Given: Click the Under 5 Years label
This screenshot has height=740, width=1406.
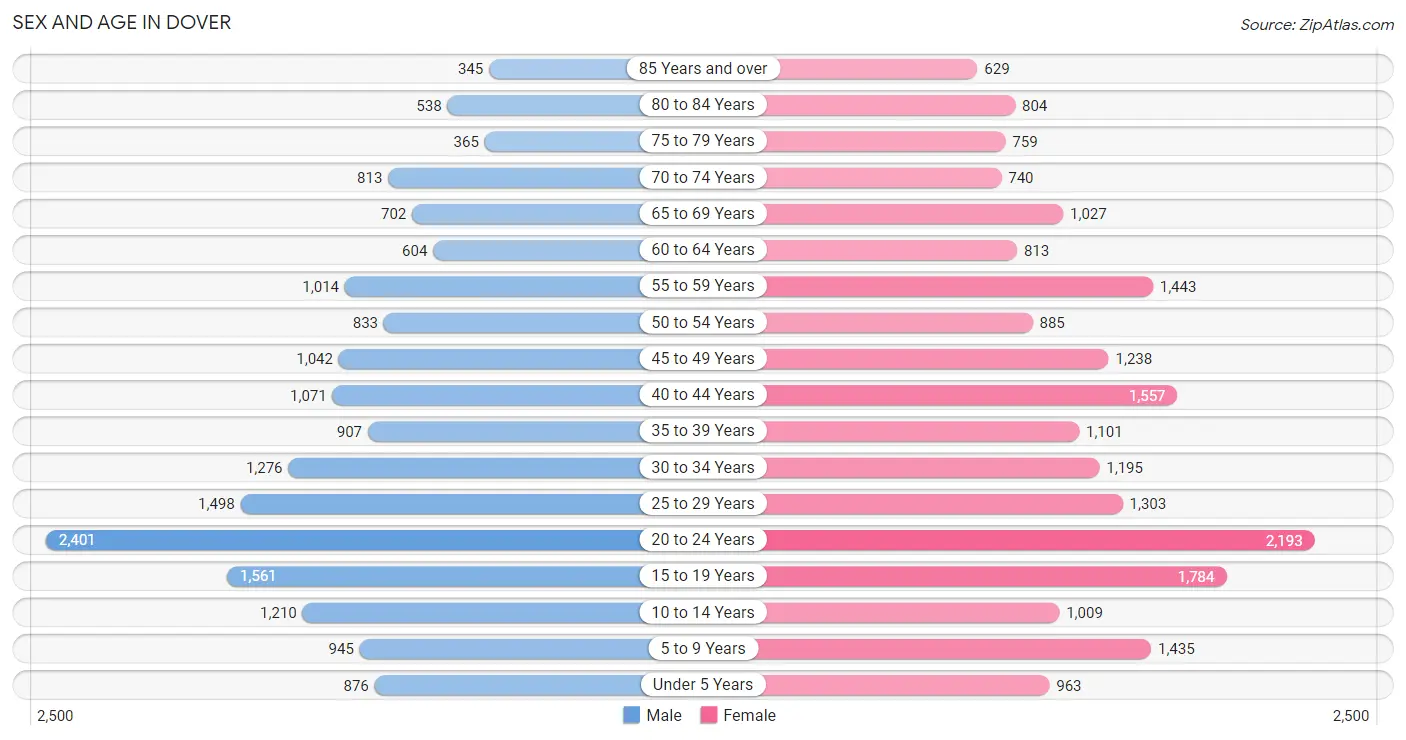Looking at the screenshot, I should pos(703,685).
